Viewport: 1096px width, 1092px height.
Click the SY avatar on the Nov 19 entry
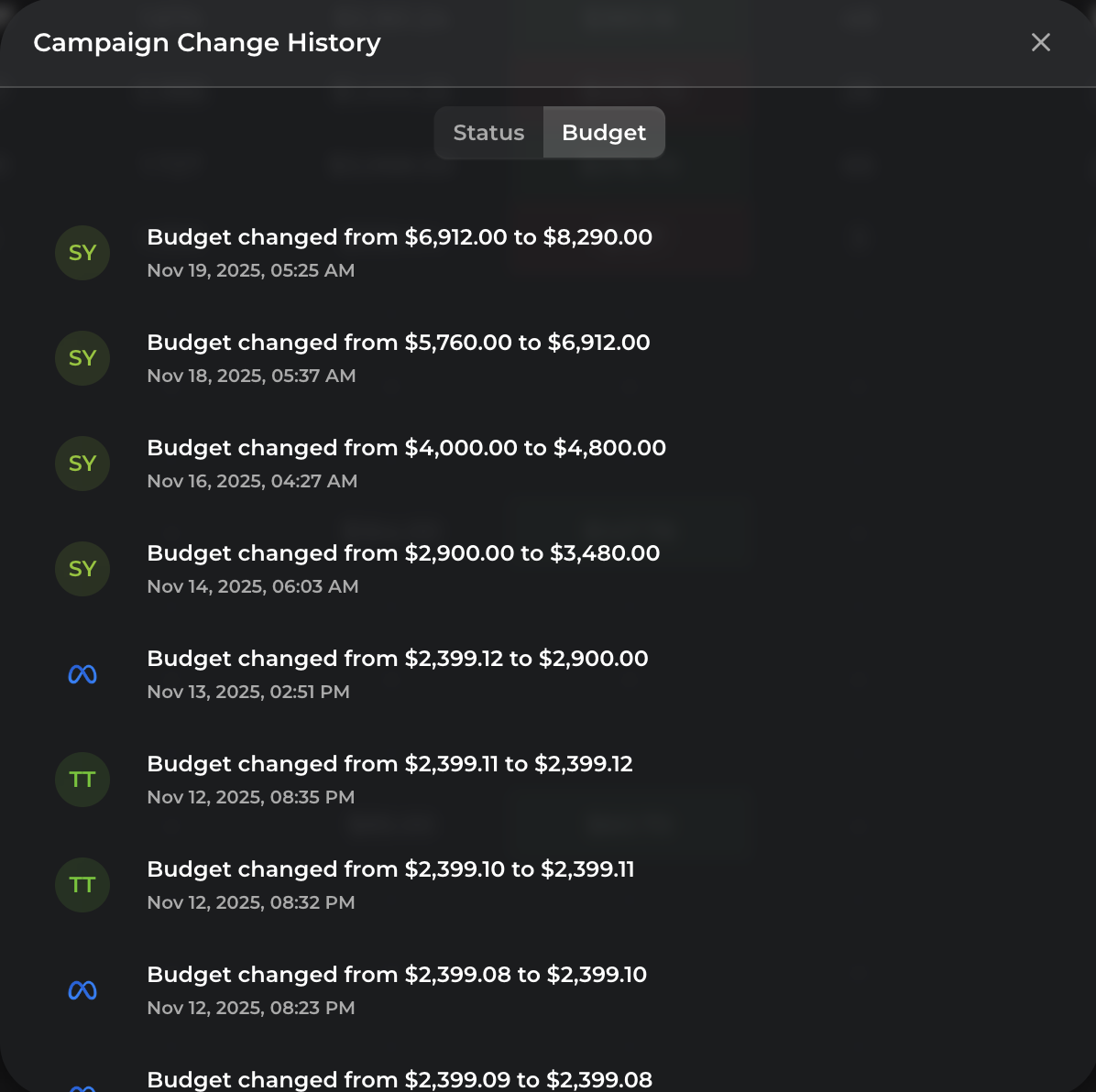(82, 253)
